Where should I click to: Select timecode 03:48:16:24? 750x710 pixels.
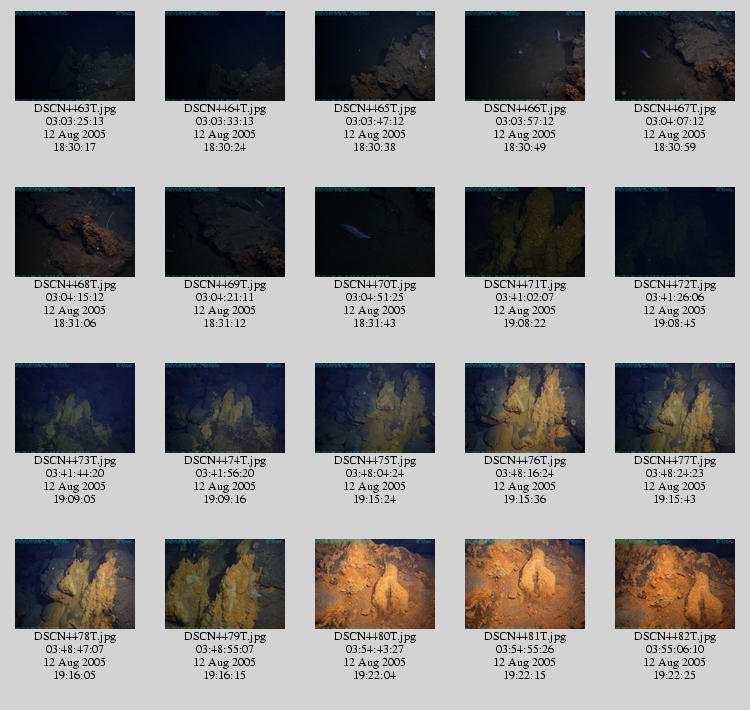525,473
